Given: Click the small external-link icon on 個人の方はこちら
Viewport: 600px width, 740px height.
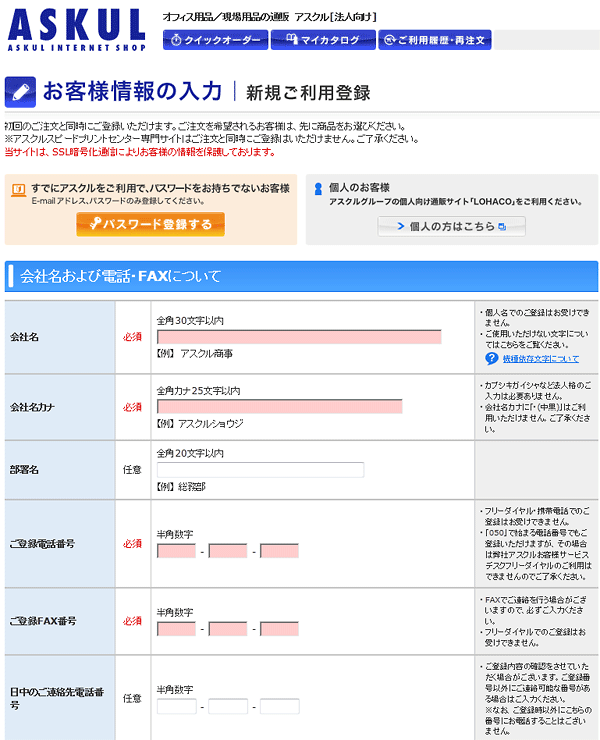Looking at the screenshot, I should 502,227.
